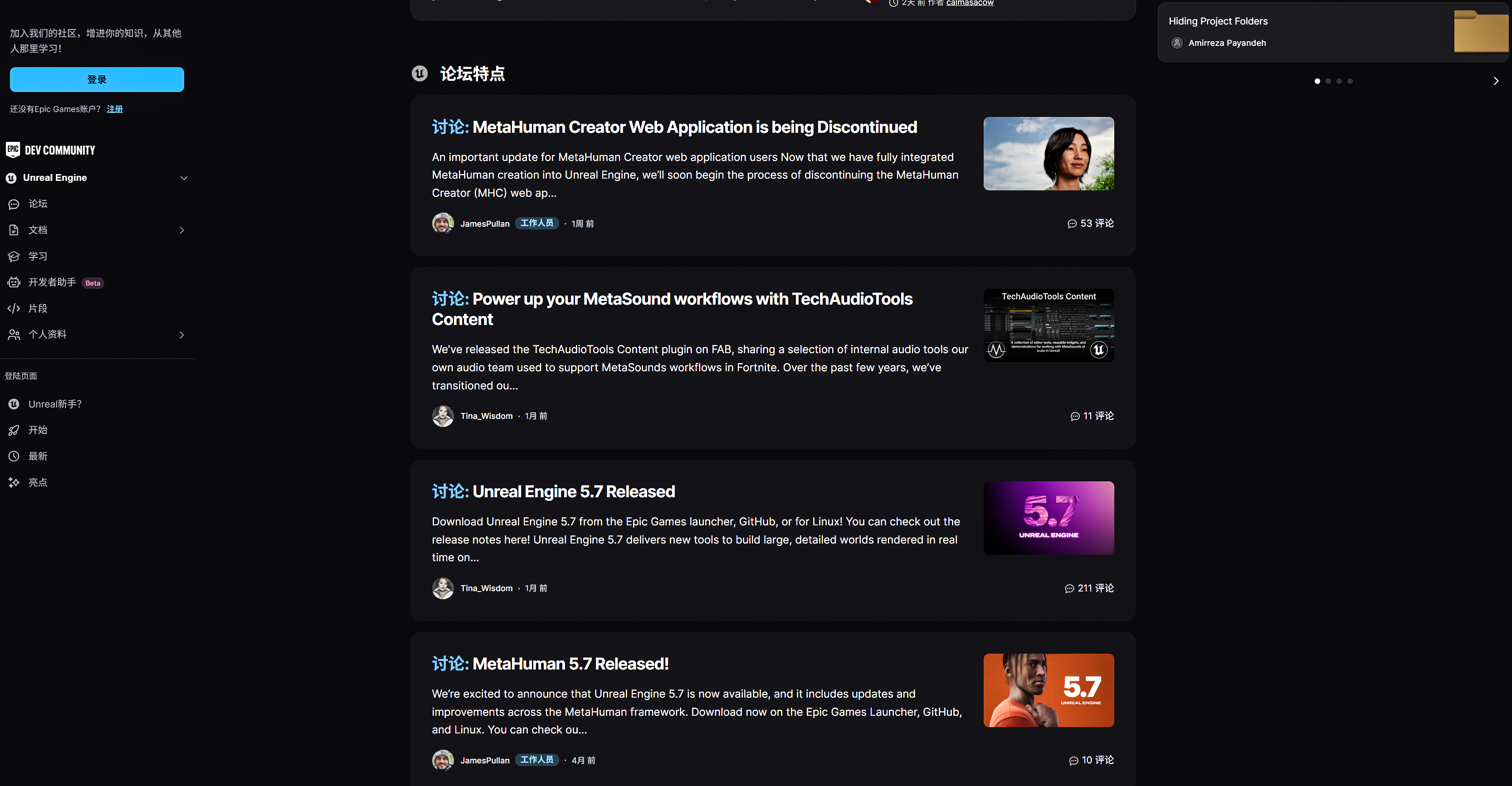Go to next carousel slide arrow

pyautogui.click(x=1496, y=81)
